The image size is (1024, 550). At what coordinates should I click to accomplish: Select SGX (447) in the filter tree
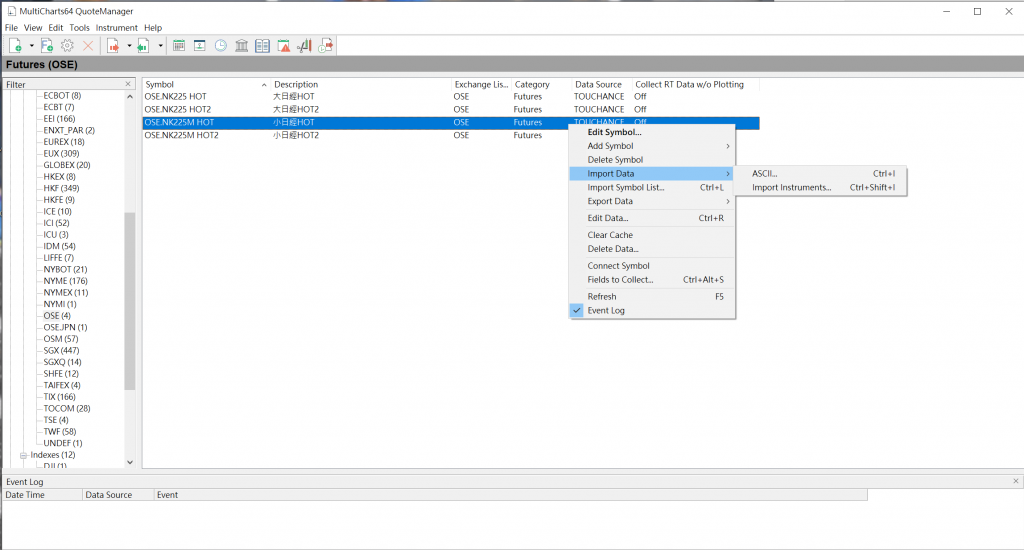click(61, 350)
